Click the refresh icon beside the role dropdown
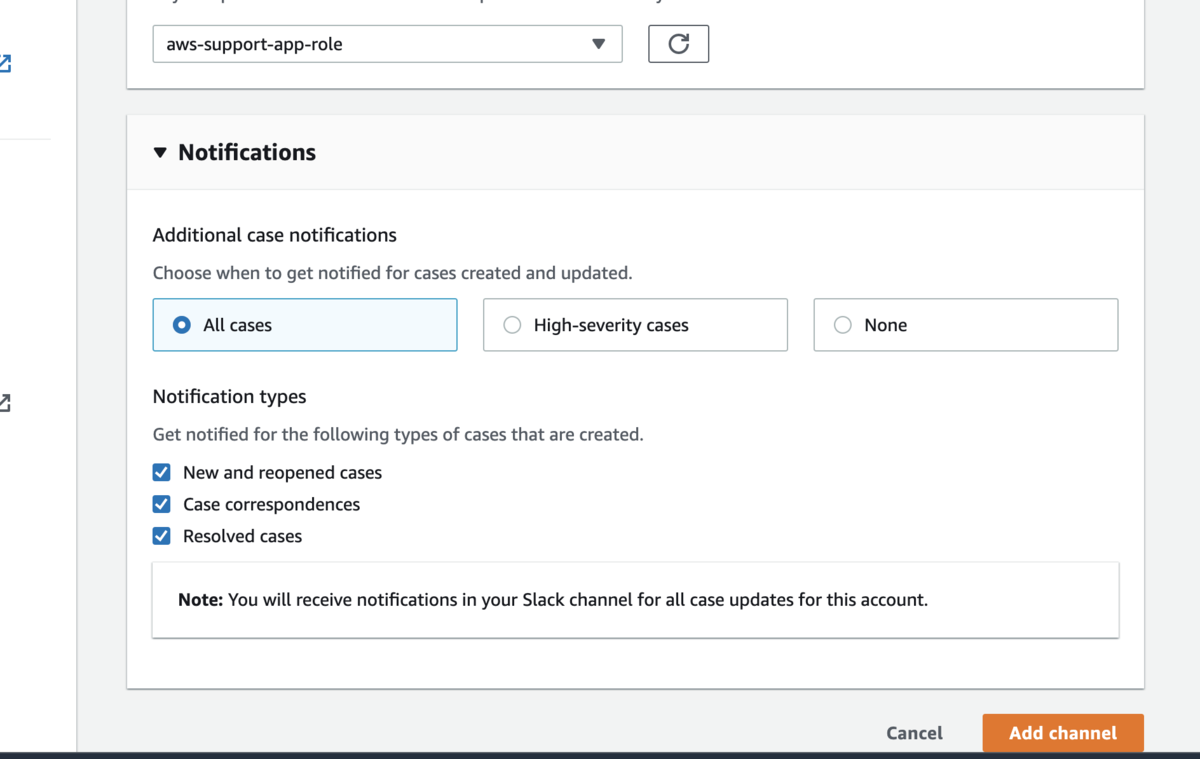Image resolution: width=1200 pixels, height=759 pixels. pyautogui.click(x=678, y=44)
